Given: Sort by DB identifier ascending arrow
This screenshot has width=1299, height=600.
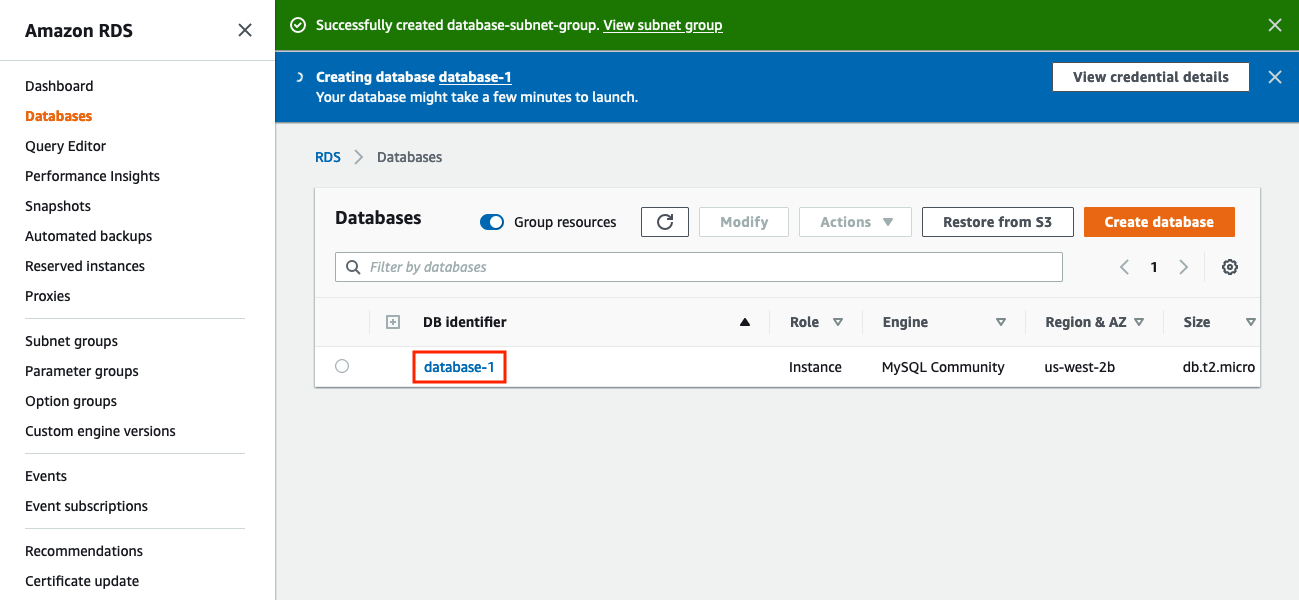Looking at the screenshot, I should [744, 322].
